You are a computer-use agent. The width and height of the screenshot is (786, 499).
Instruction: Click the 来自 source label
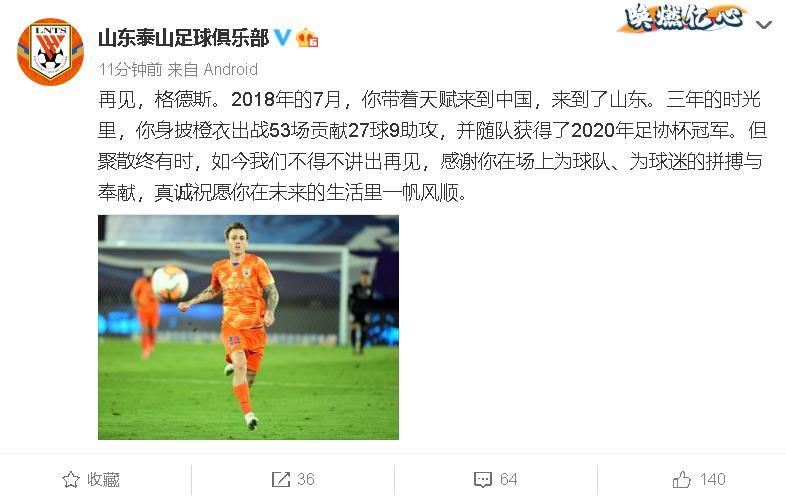(183, 69)
